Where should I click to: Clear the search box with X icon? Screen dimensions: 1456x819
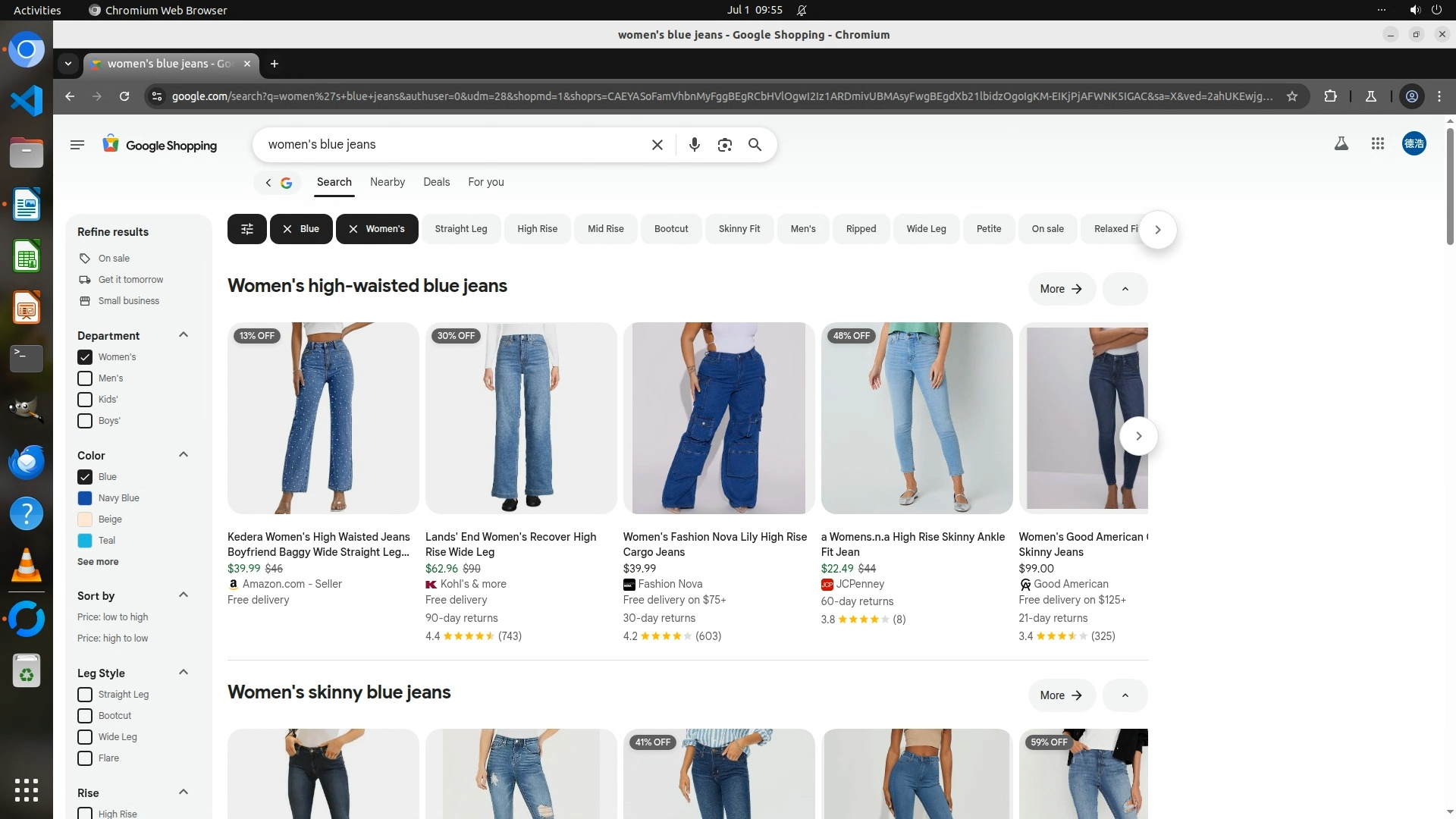[x=657, y=145]
